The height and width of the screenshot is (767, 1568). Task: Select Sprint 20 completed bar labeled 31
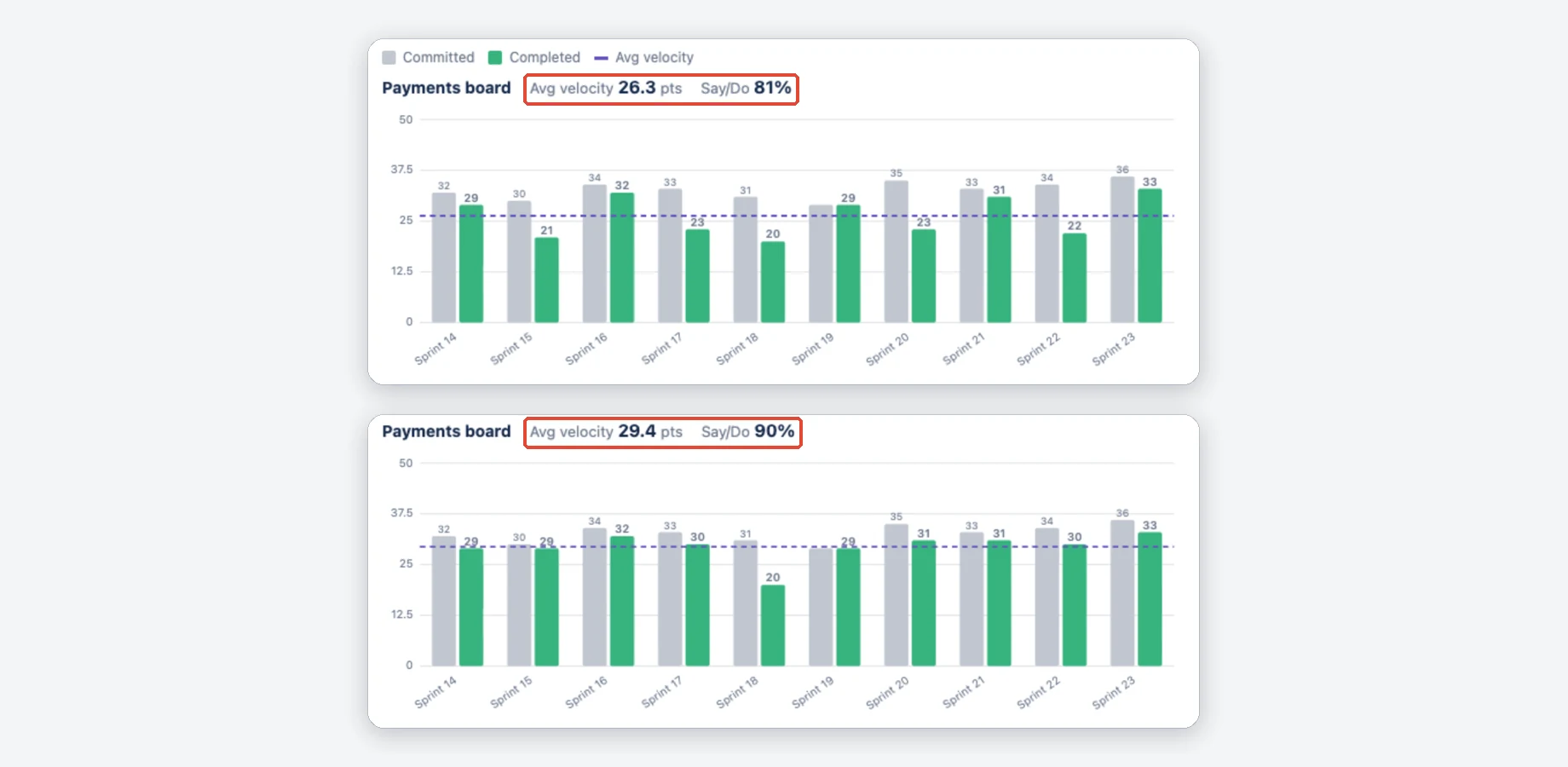click(x=924, y=603)
